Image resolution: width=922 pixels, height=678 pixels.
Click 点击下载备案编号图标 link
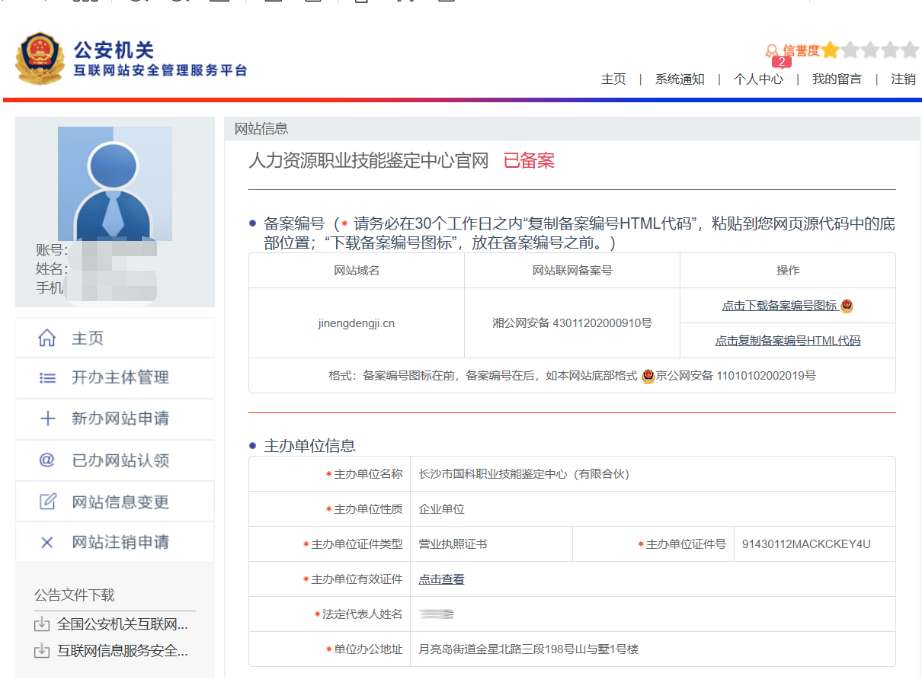click(x=780, y=306)
